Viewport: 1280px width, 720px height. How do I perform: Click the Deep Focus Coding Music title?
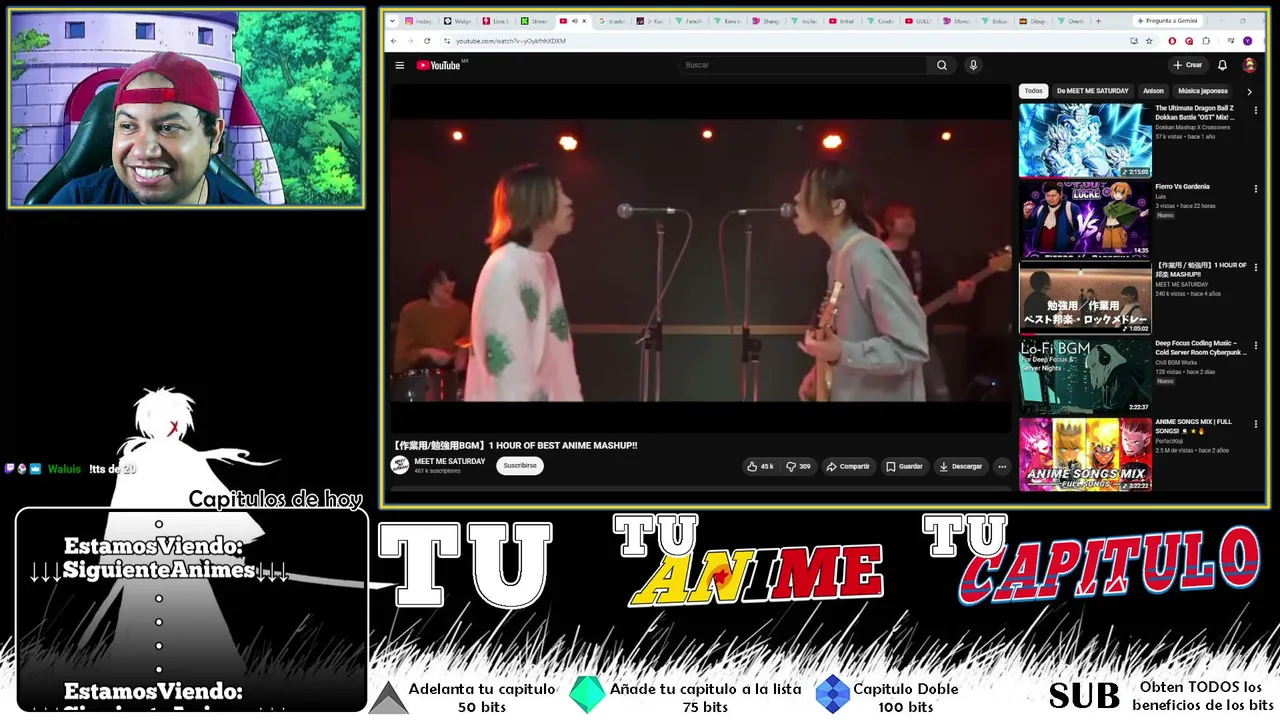click(1201, 348)
